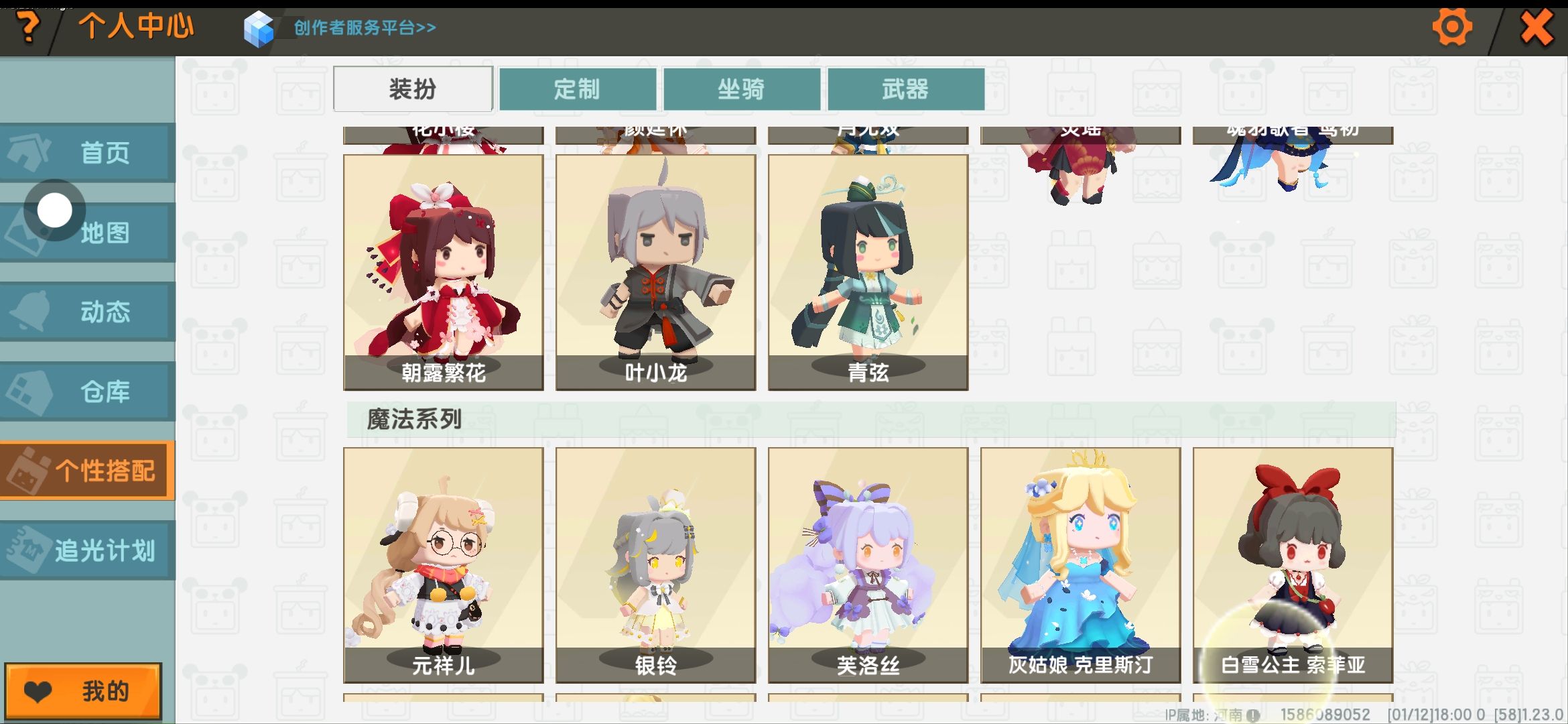
Task: Tap the info icon beside IP属地
Action: point(1252,715)
